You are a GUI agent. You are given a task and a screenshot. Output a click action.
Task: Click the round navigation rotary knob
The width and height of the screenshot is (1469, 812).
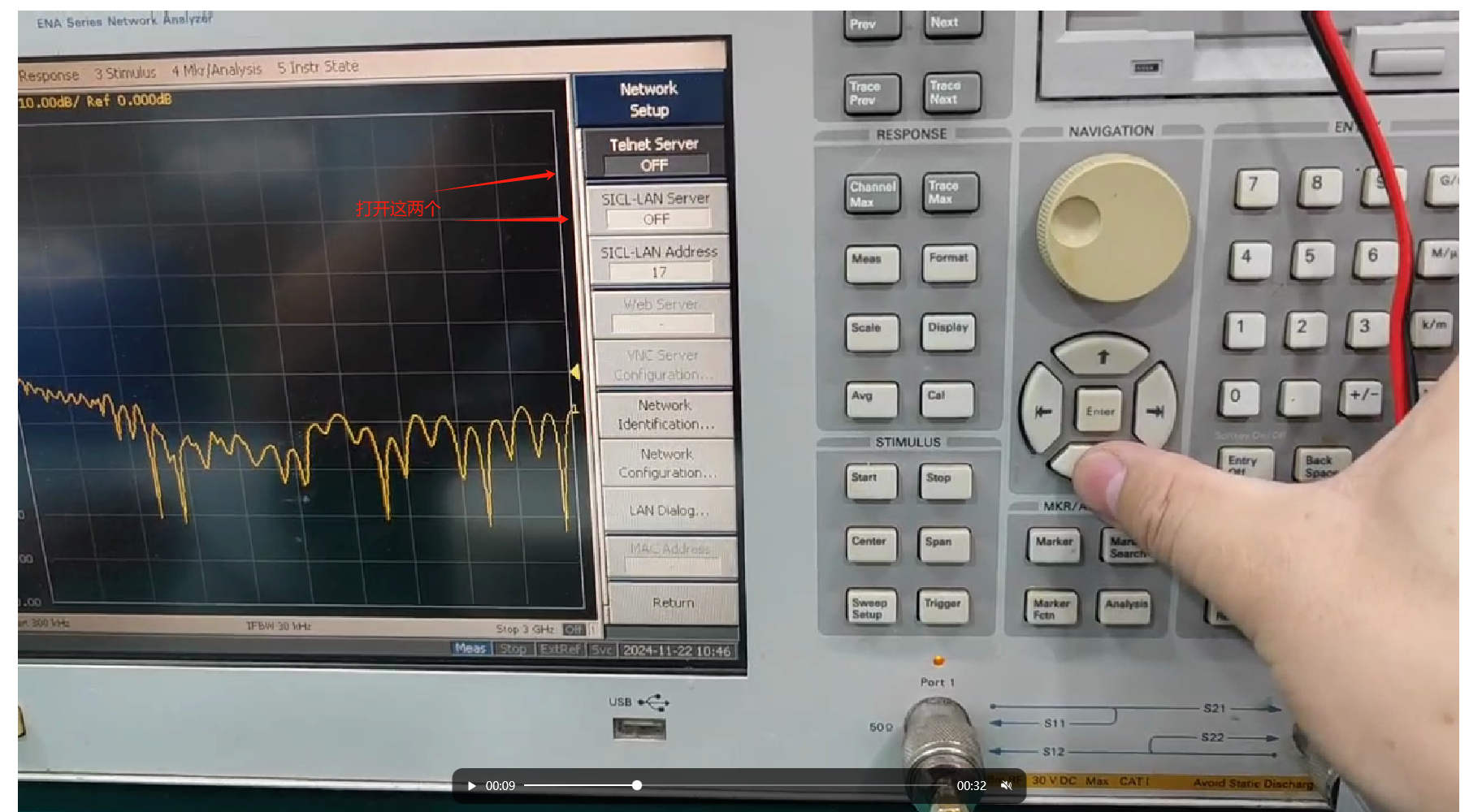click(x=1113, y=228)
